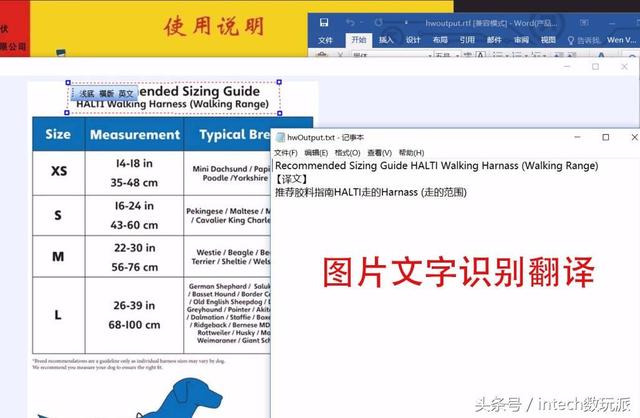The width and height of the screenshot is (640, 418).
Task: Click the "56-76 cm" measurement
Action: tap(134, 267)
